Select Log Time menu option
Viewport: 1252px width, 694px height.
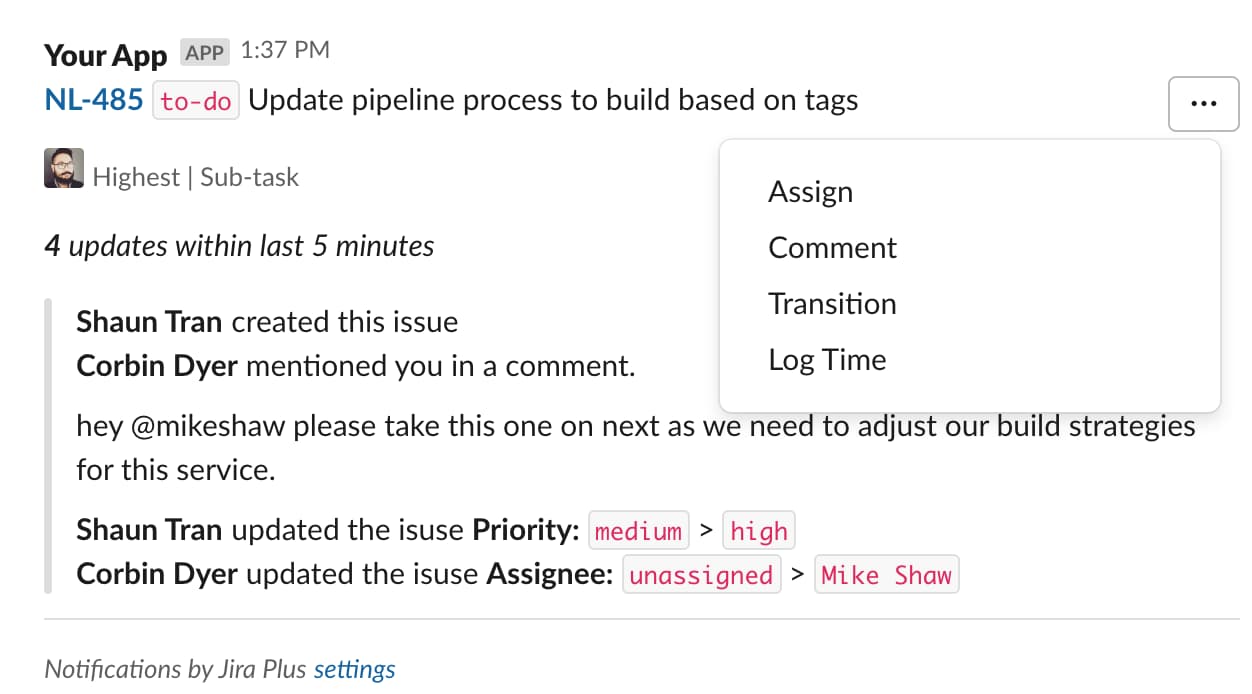tap(827, 360)
